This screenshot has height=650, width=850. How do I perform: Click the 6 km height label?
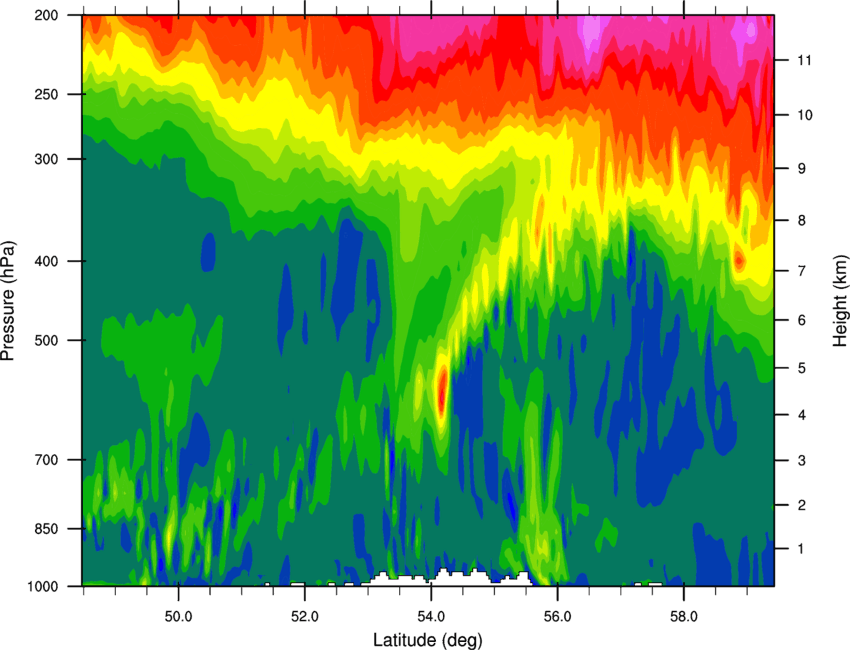pos(801,320)
